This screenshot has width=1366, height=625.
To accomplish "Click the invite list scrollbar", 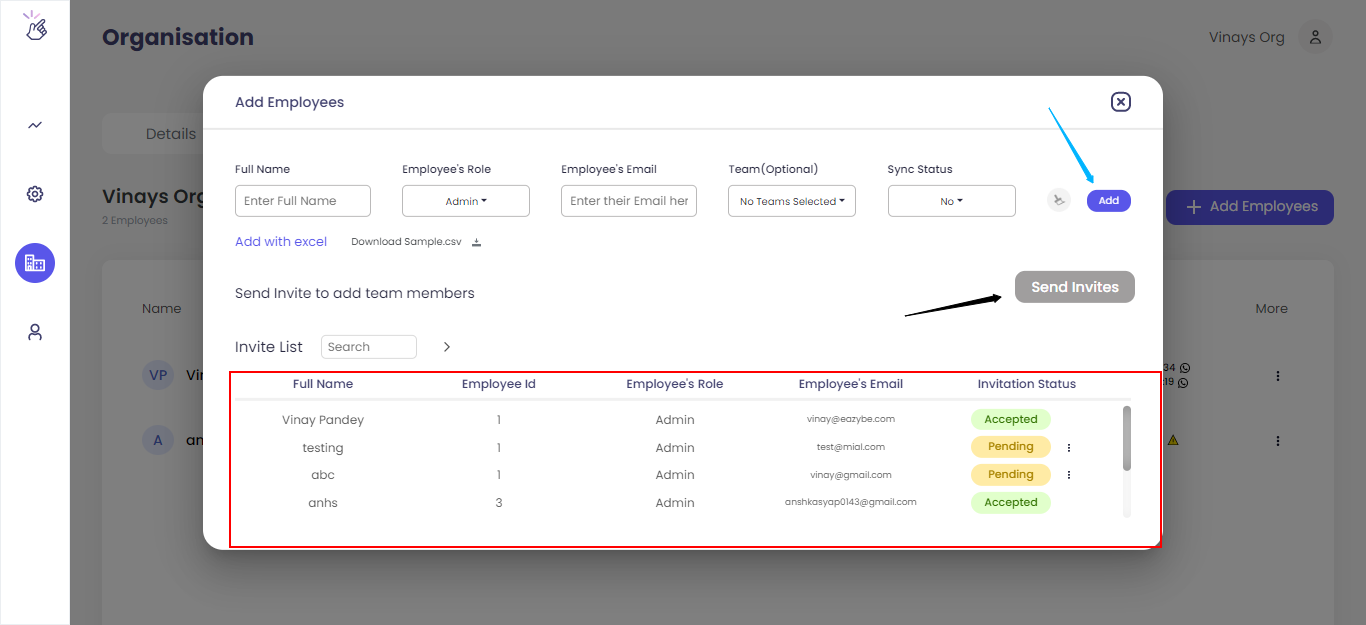I will tap(1127, 438).
